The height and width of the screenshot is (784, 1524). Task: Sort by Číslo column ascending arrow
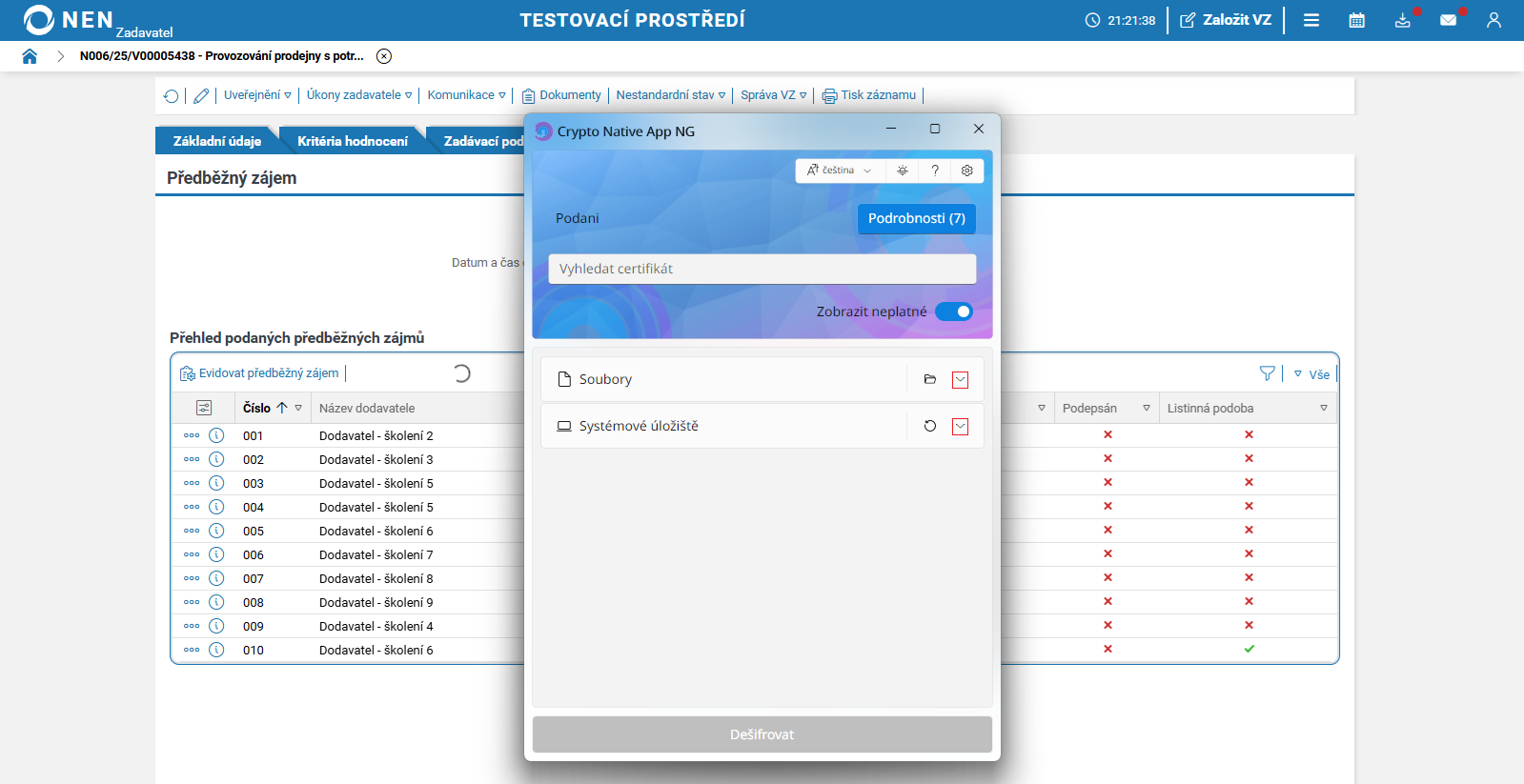pos(282,408)
